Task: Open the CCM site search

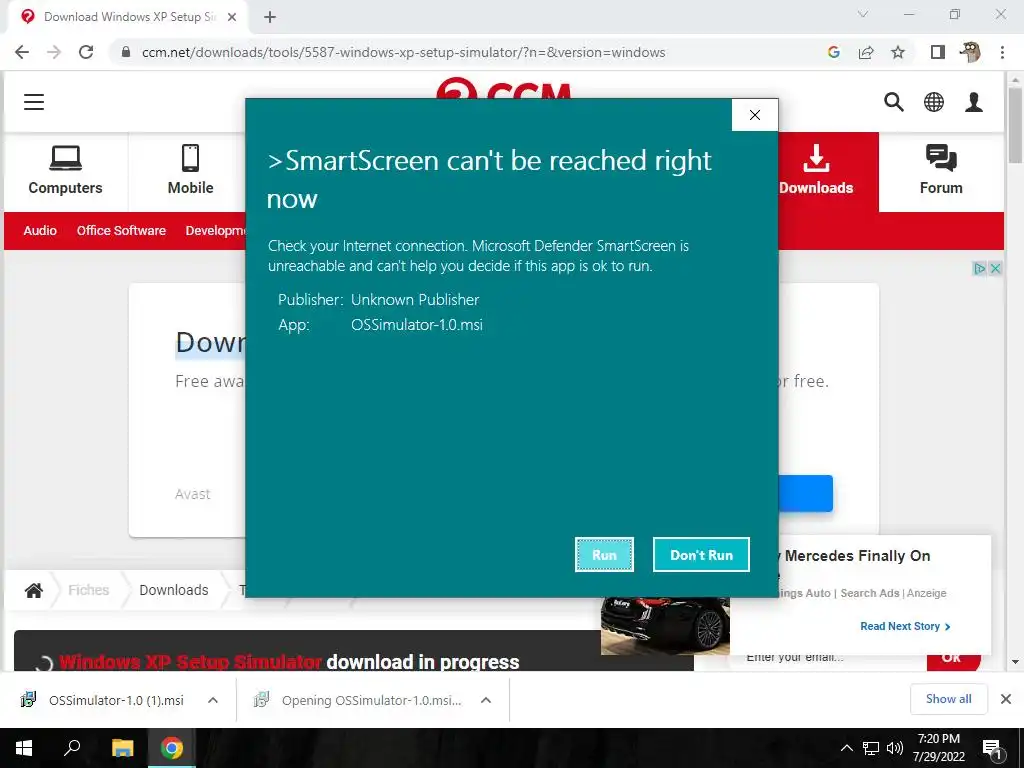Action: [x=893, y=102]
